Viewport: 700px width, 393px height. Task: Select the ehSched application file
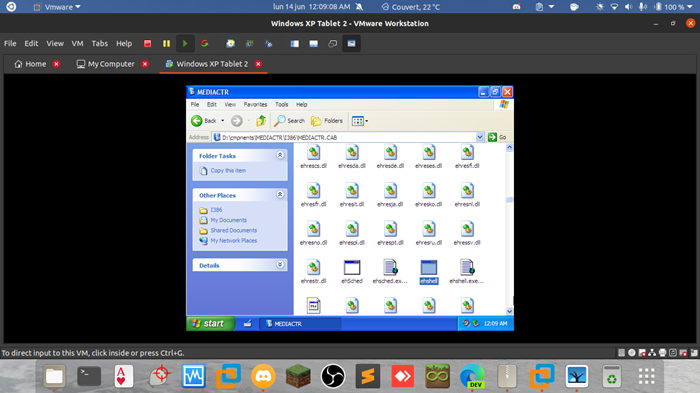click(352, 272)
